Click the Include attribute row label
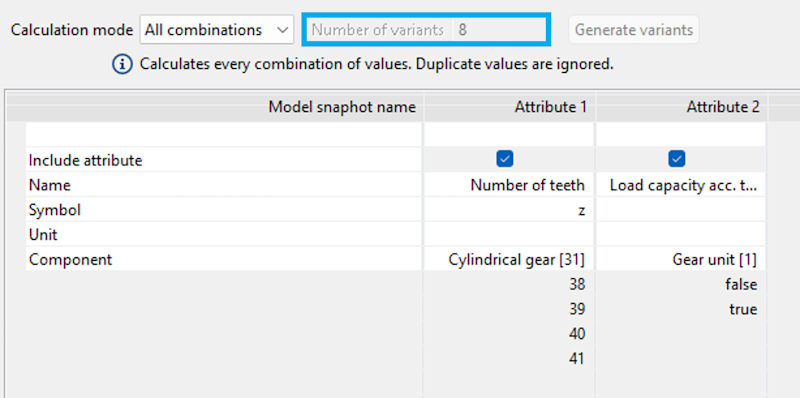 (85, 160)
